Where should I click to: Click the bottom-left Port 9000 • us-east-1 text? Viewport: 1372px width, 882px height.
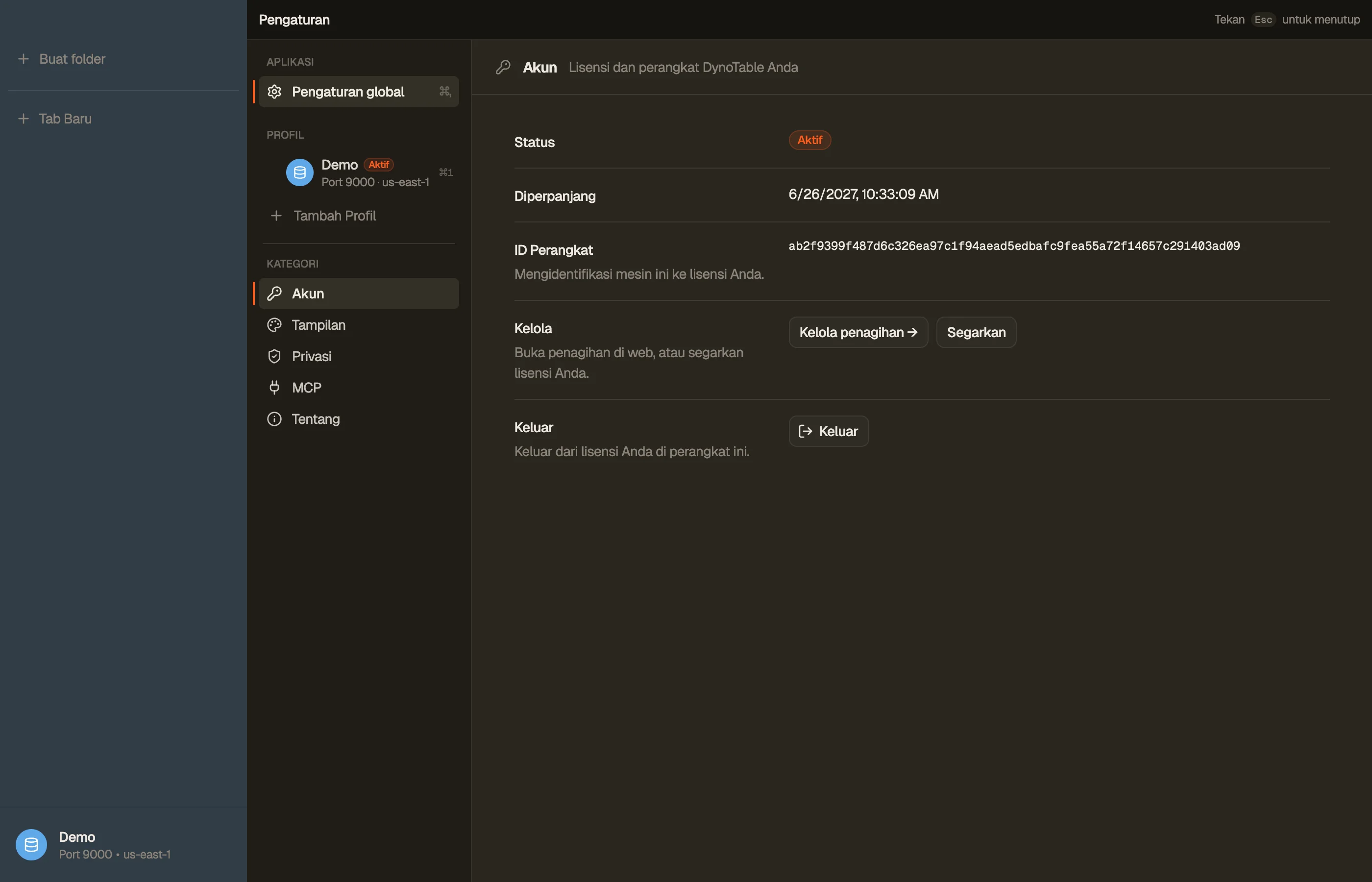pos(115,855)
